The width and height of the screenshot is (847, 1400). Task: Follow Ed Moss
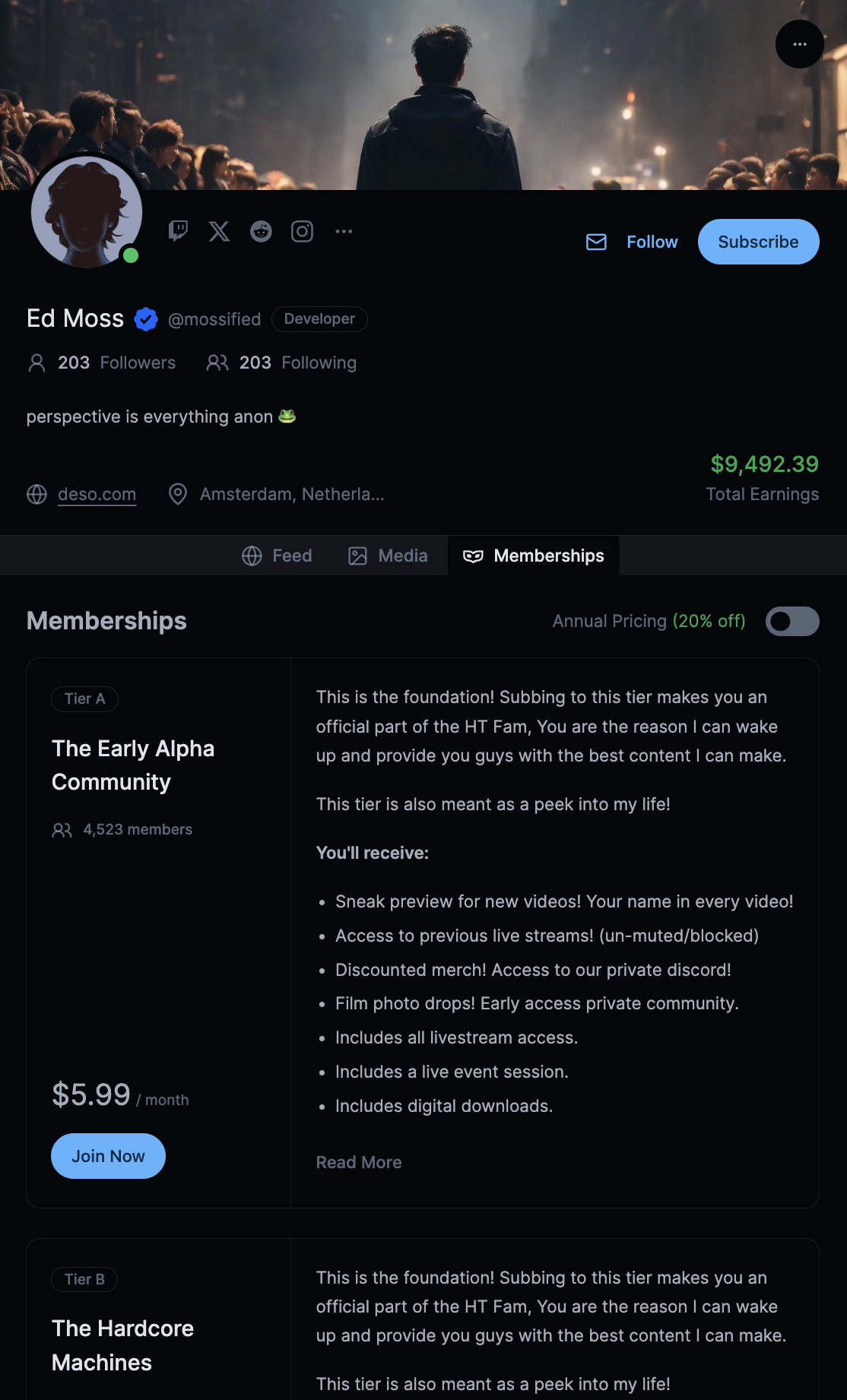tap(652, 242)
